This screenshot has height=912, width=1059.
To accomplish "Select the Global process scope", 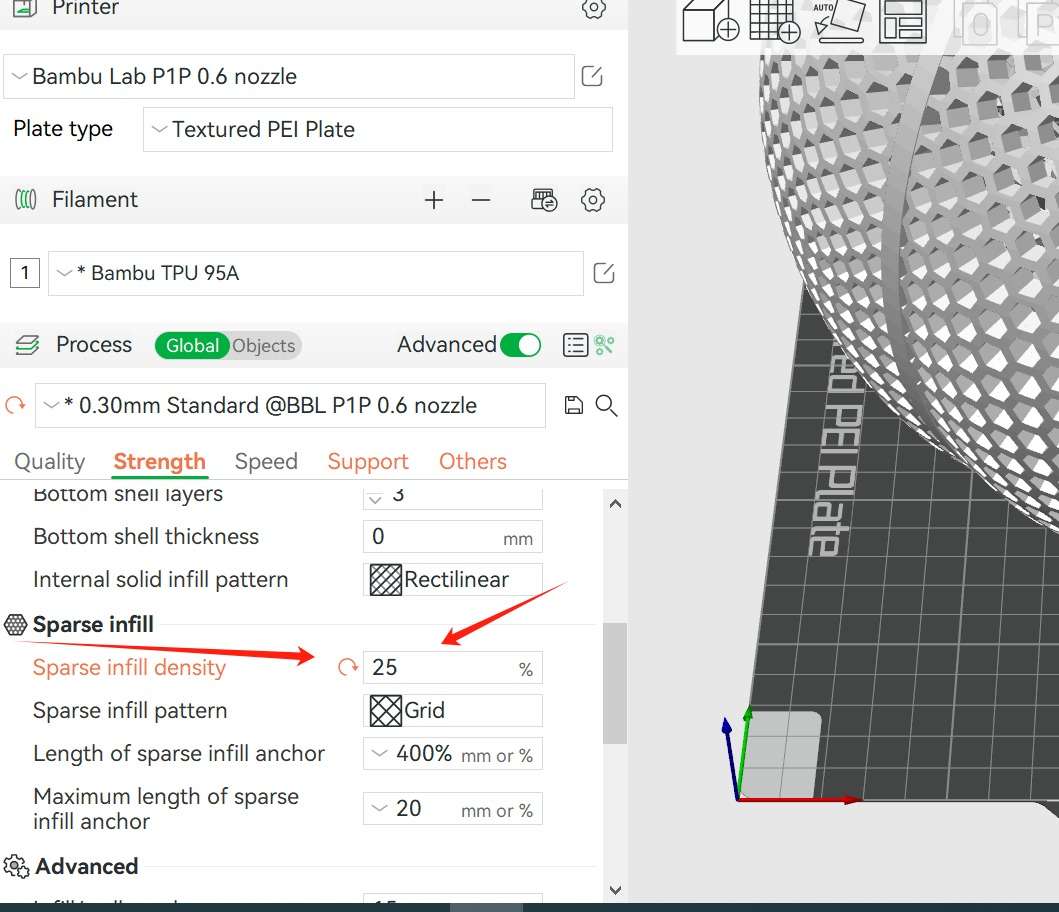I will tap(191, 346).
